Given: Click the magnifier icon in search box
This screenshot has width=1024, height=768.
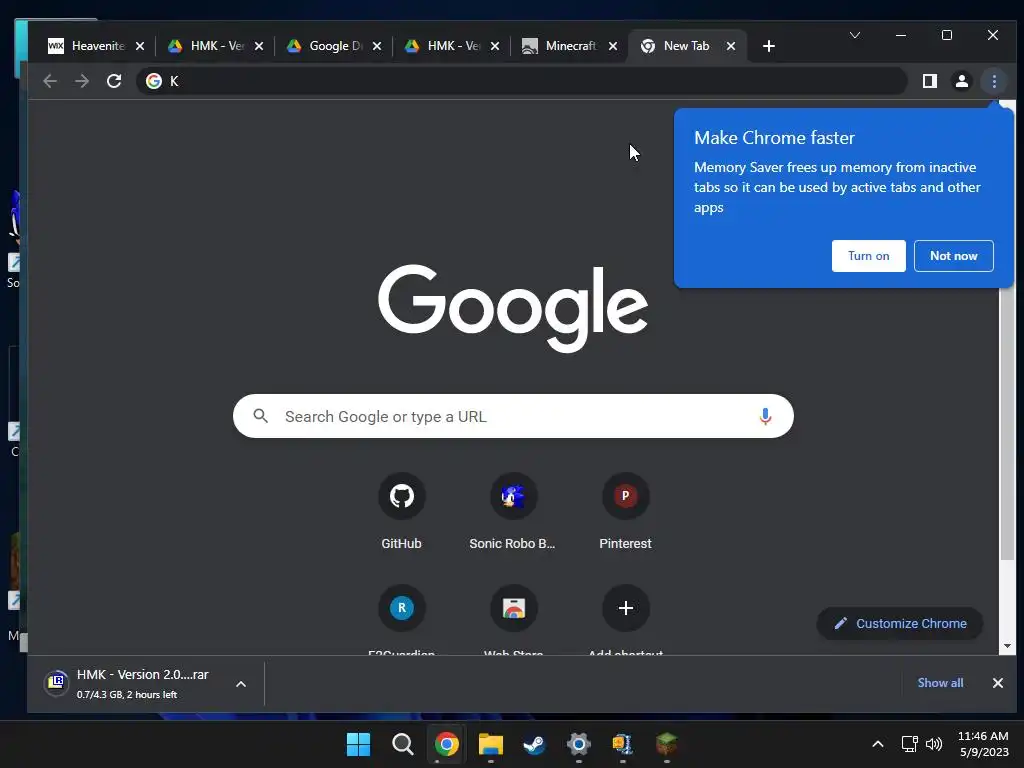Looking at the screenshot, I should (x=261, y=416).
